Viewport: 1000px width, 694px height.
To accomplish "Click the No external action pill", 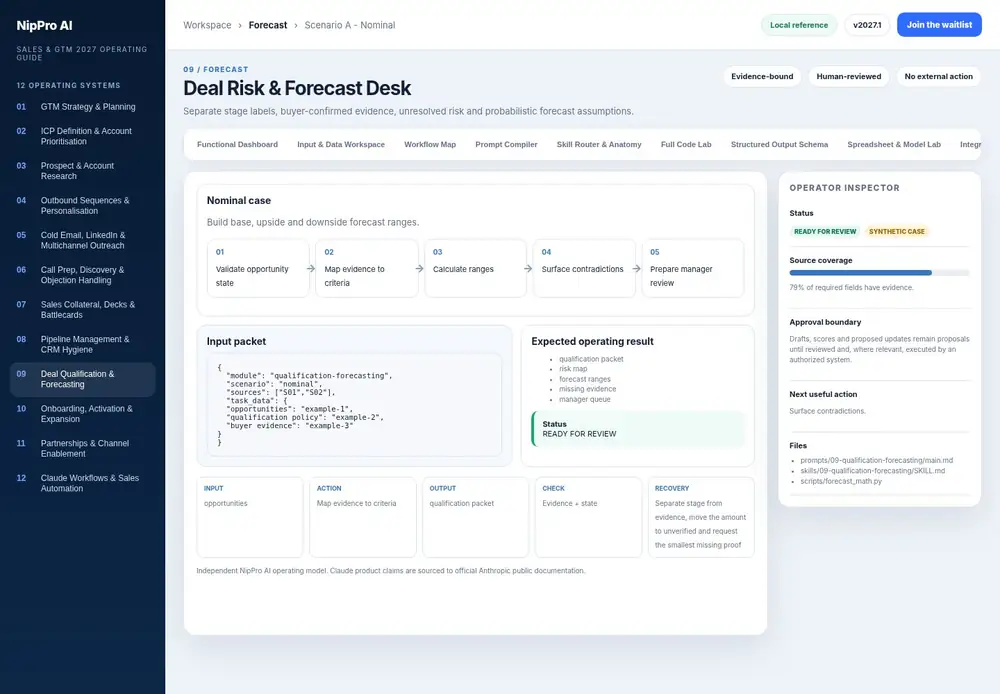I will click(x=938, y=77).
